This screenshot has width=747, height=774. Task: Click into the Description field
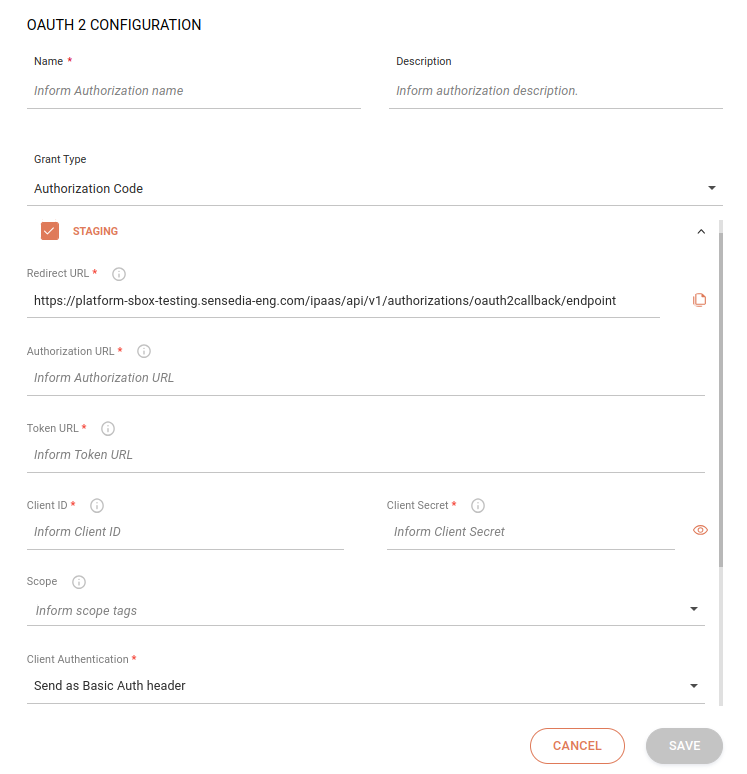click(x=555, y=91)
